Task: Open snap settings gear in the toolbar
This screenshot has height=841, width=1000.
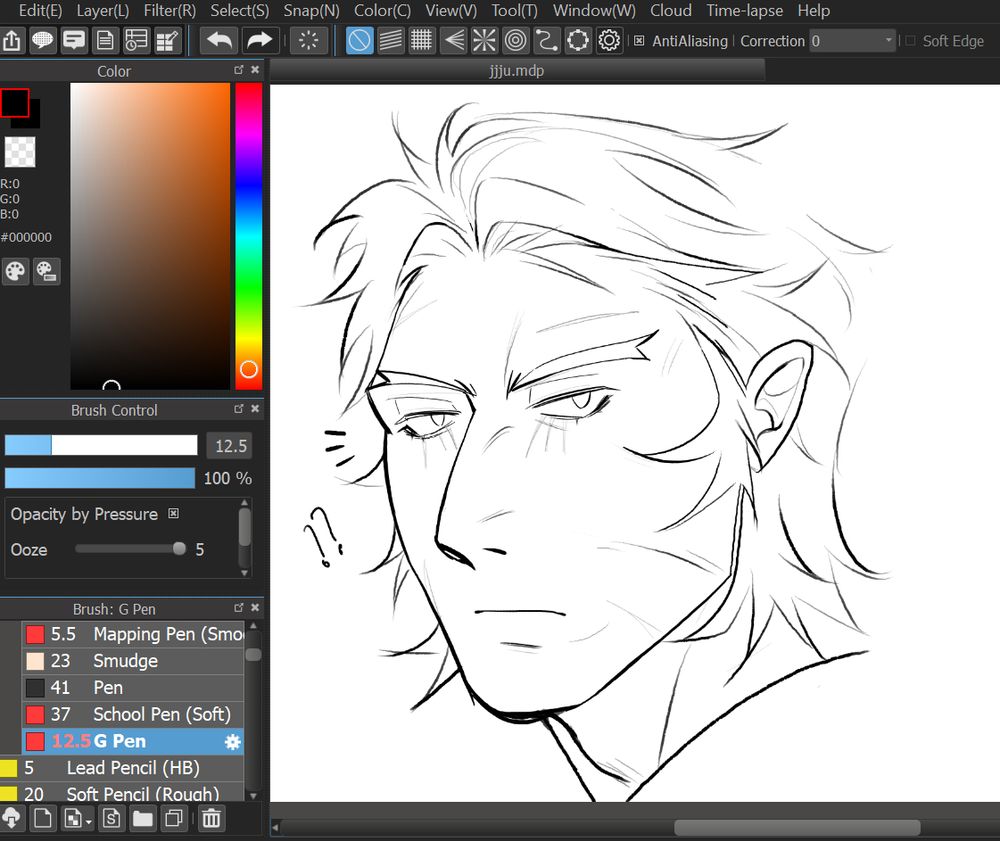Action: (609, 41)
